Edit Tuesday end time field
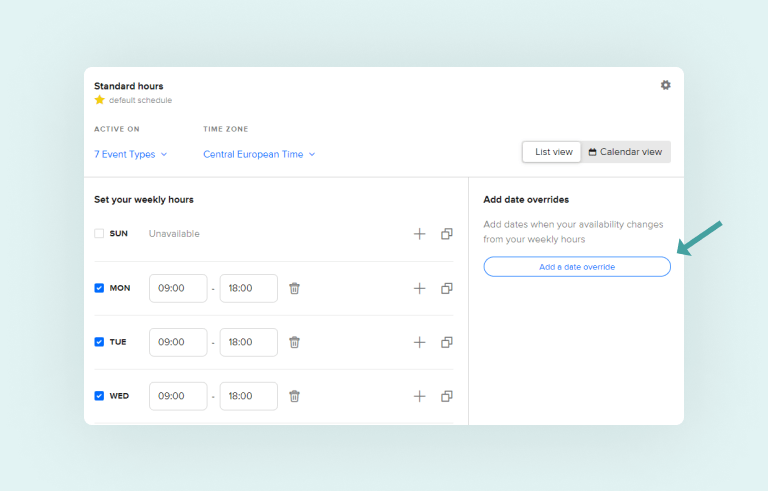Viewport: 768px width, 491px height. click(x=248, y=342)
